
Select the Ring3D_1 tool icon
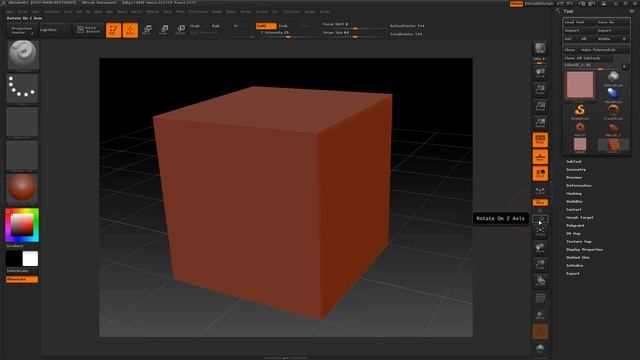point(613,128)
